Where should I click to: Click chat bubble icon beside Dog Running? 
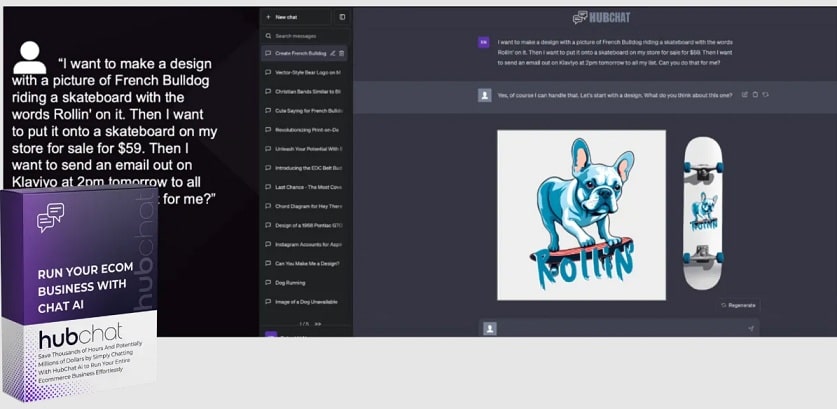coord(269,282)
